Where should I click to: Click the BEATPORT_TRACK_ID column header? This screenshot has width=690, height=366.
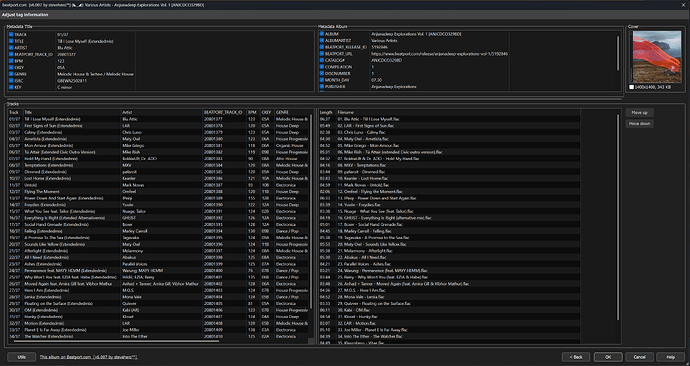tap(224, 112)
